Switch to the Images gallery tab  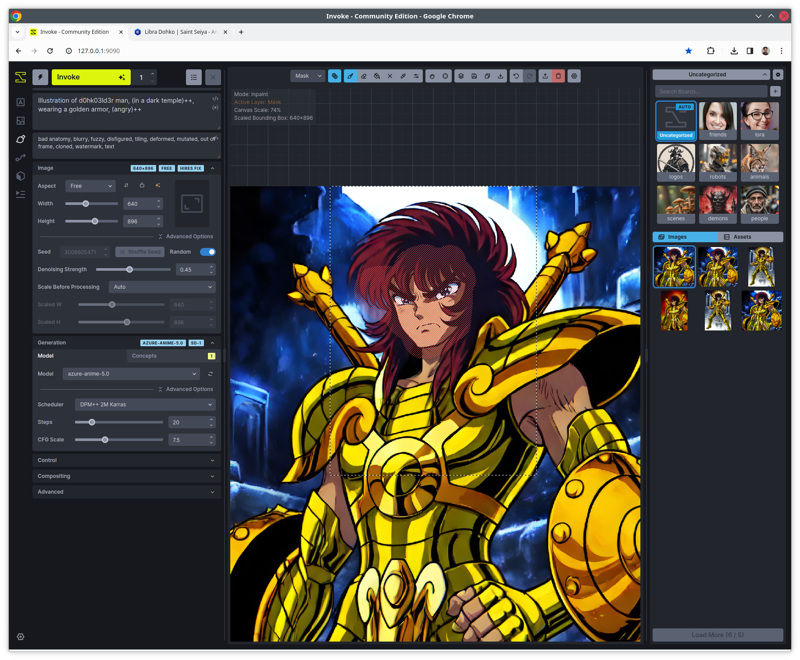click(685, 237)
